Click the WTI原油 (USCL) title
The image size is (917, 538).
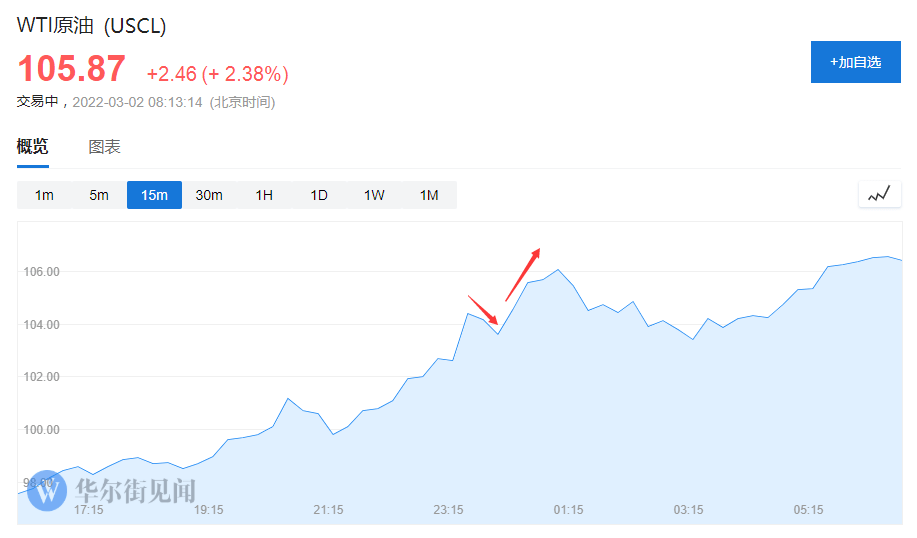click(92, 26)
